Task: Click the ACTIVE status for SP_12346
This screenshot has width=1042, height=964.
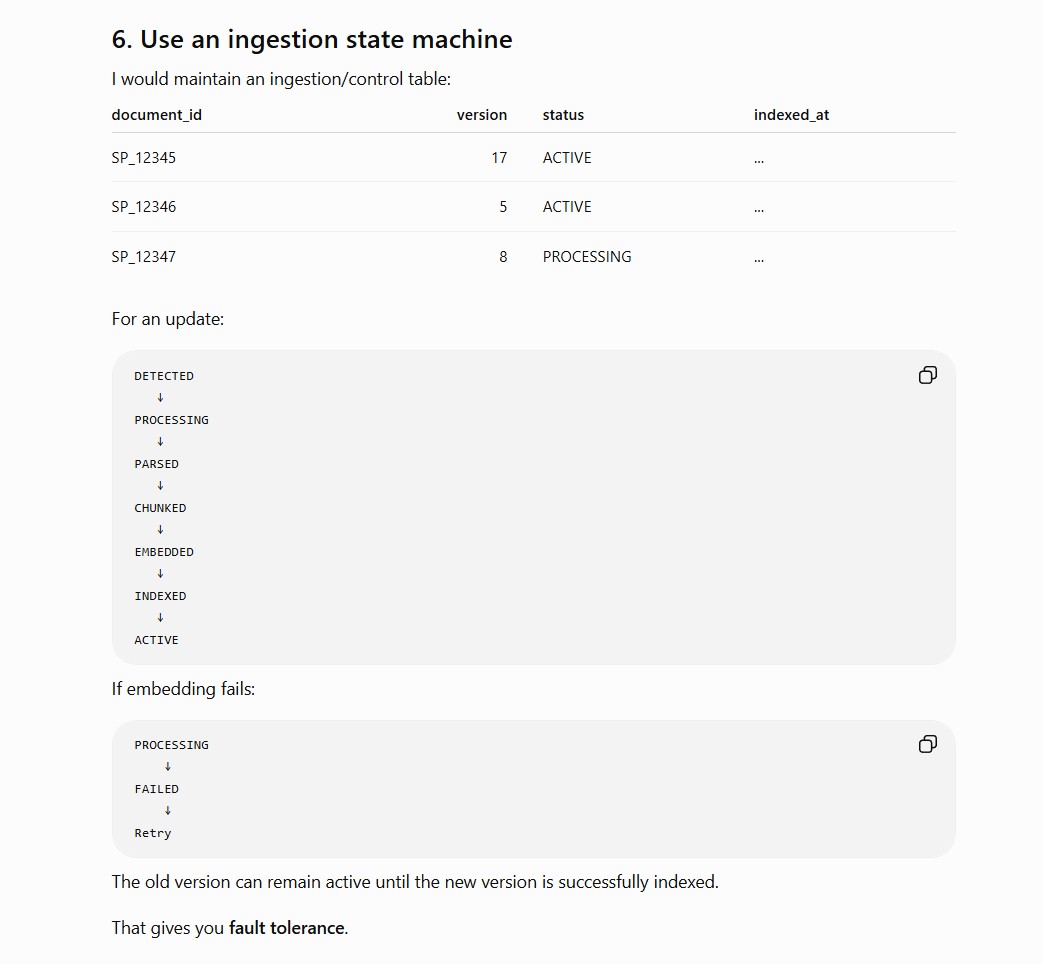Action: pos(567,207)
